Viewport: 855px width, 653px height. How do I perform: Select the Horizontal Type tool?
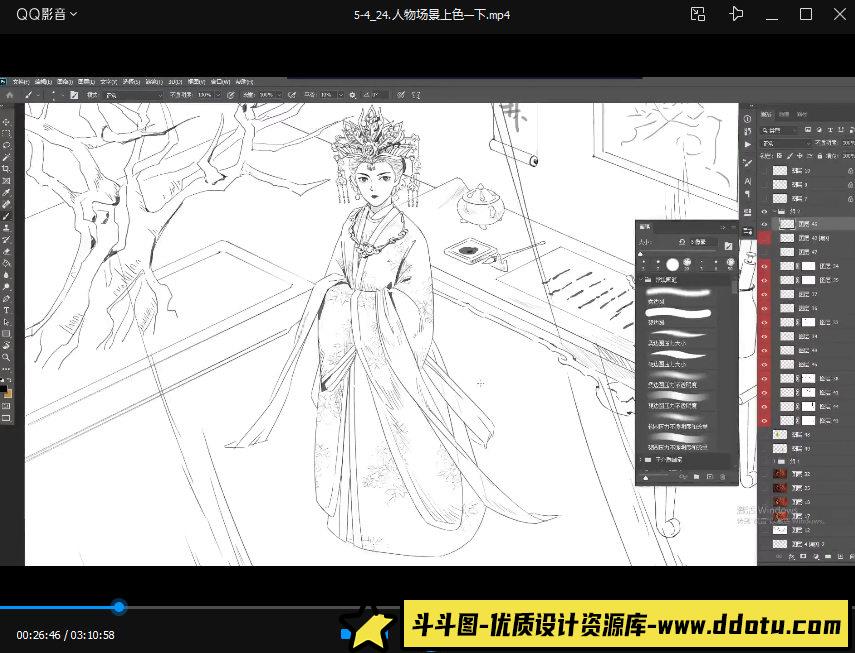pos(6,310)
